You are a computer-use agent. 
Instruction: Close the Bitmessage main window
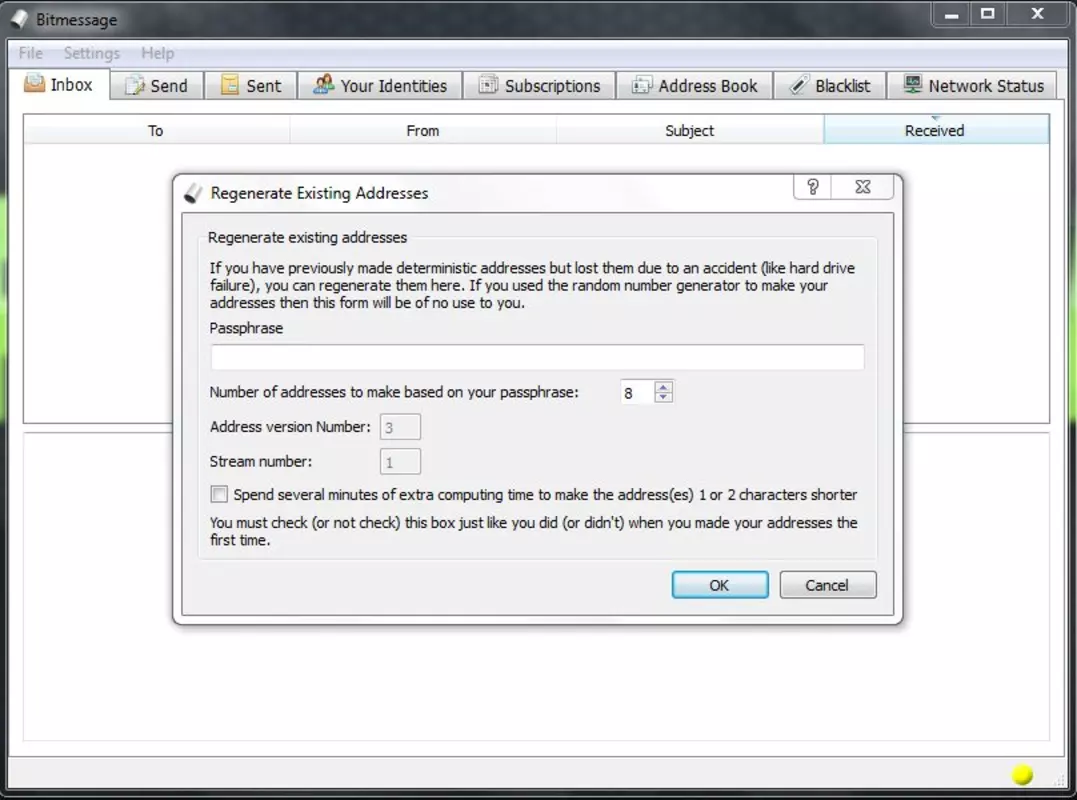click(1038, 14)
